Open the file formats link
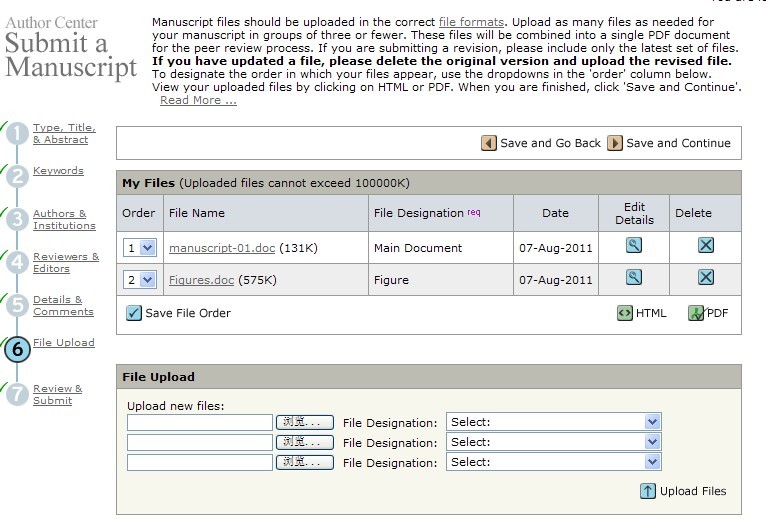766x519 pixels. (x=471, y=21)
